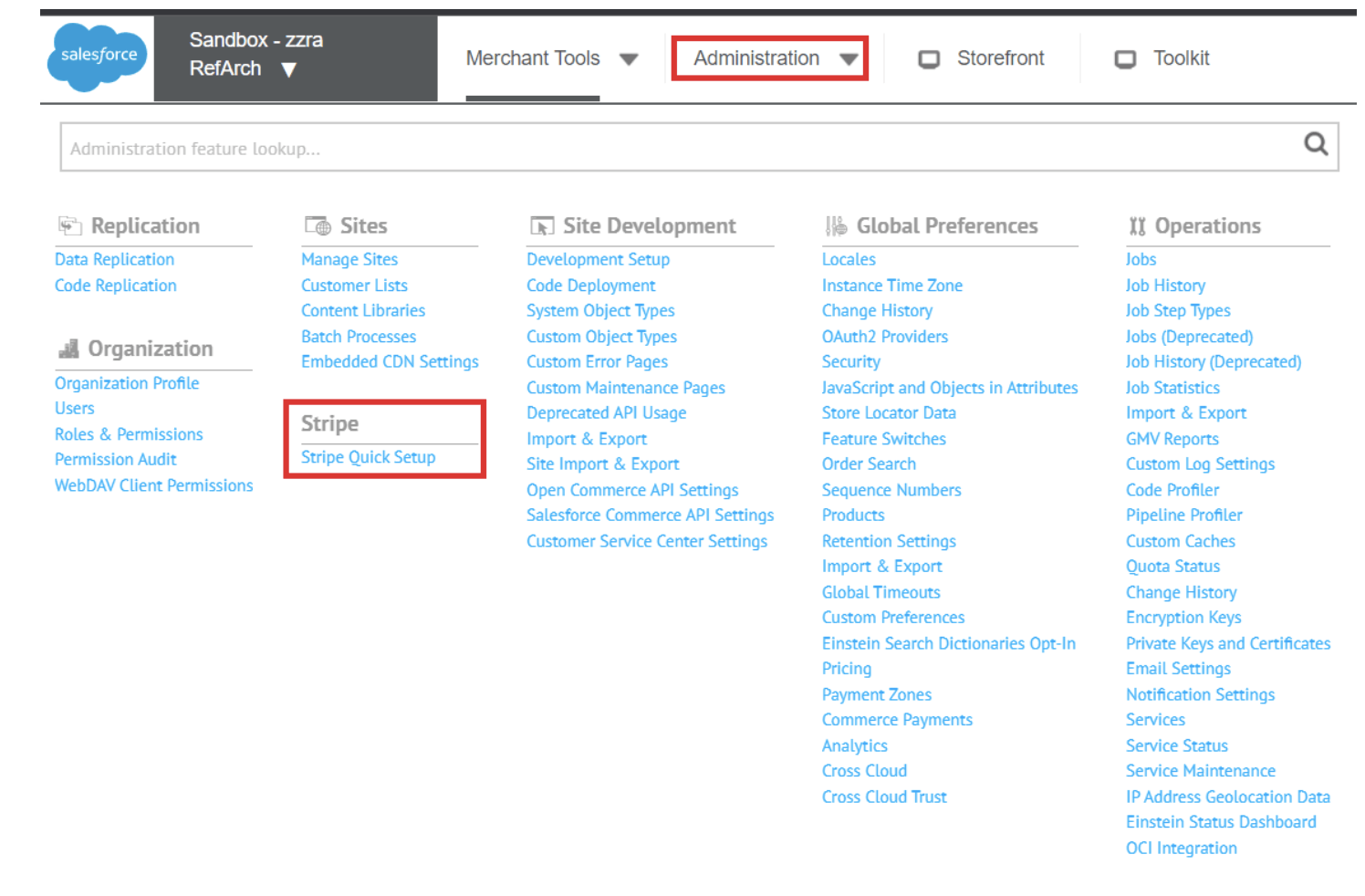The image size is (1365, 896).
Task: Click the Operations section icon
Action: (x=1137, y=225)
